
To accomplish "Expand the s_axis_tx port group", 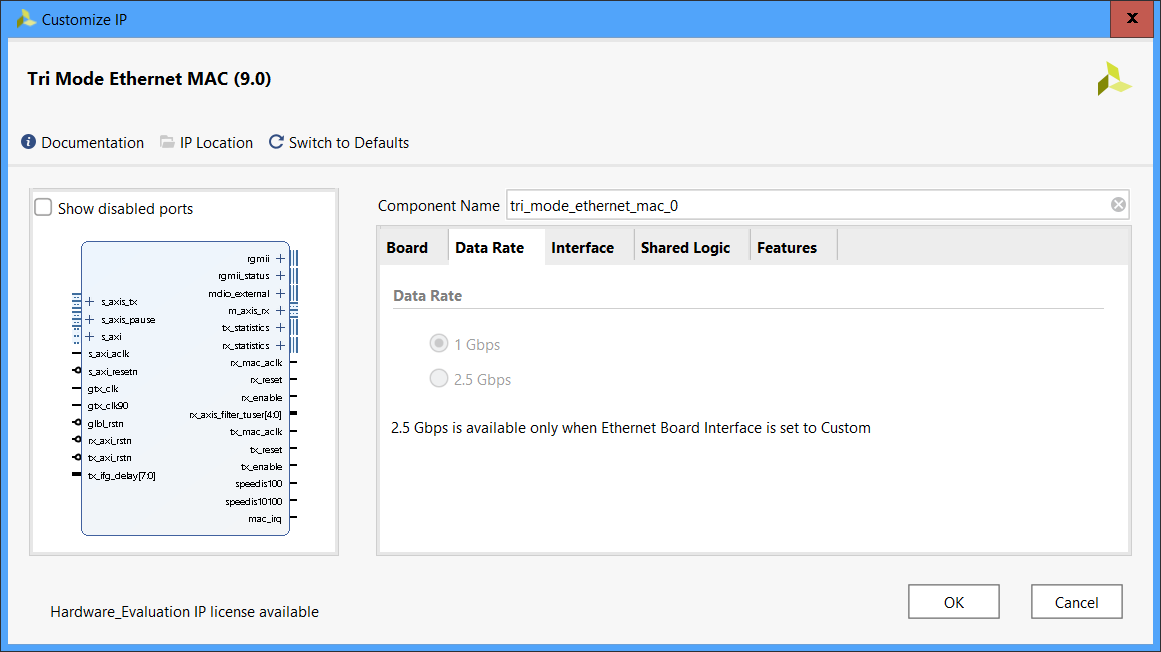I will pos(90,301).
